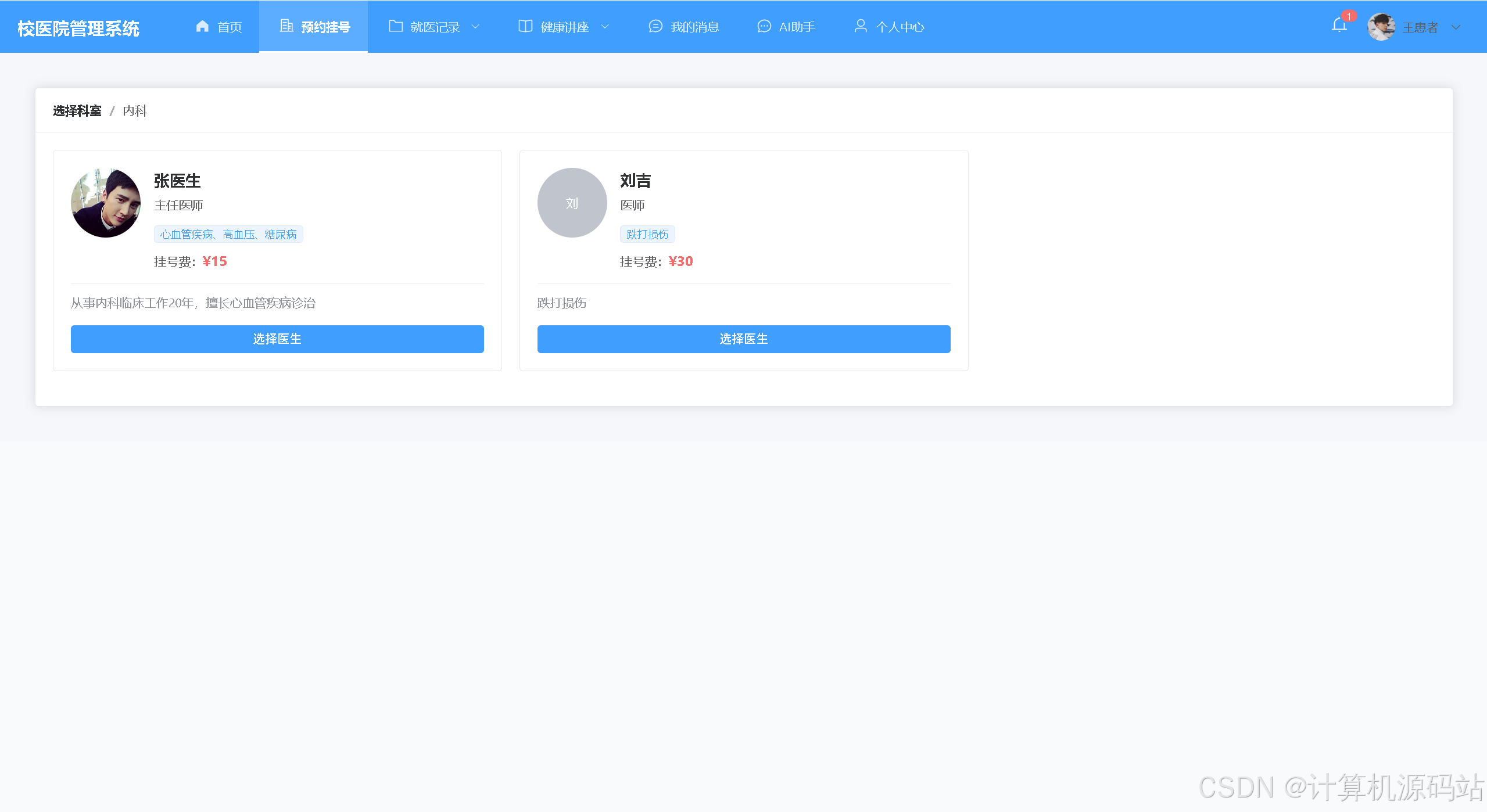Click 选择医生 button for 刘吉
The width and height of the screenshot is (1487, 812).
tap(744, 339)
